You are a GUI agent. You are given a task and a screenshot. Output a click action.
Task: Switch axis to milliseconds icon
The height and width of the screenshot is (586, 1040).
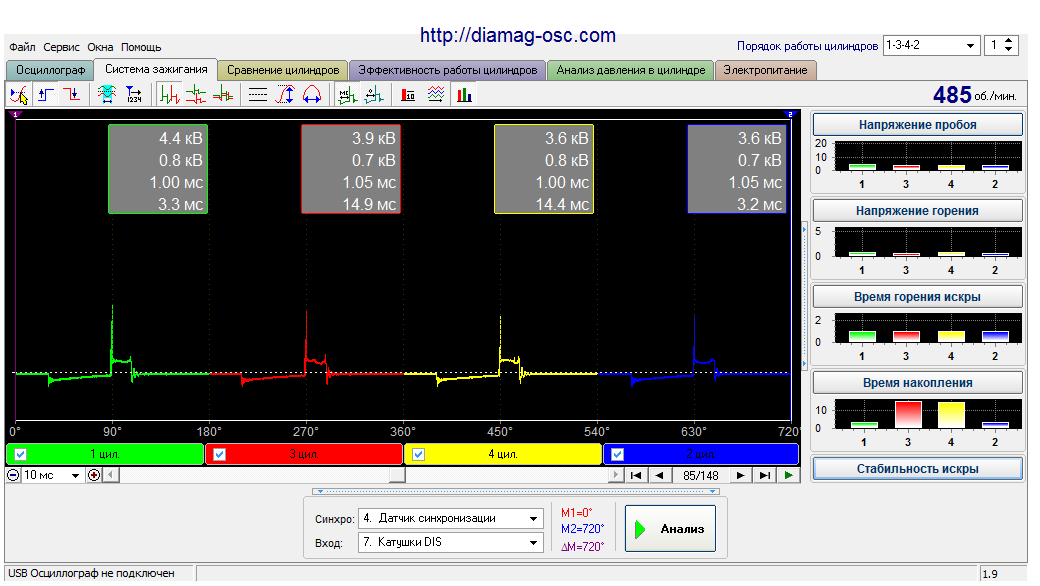(347, 95)
